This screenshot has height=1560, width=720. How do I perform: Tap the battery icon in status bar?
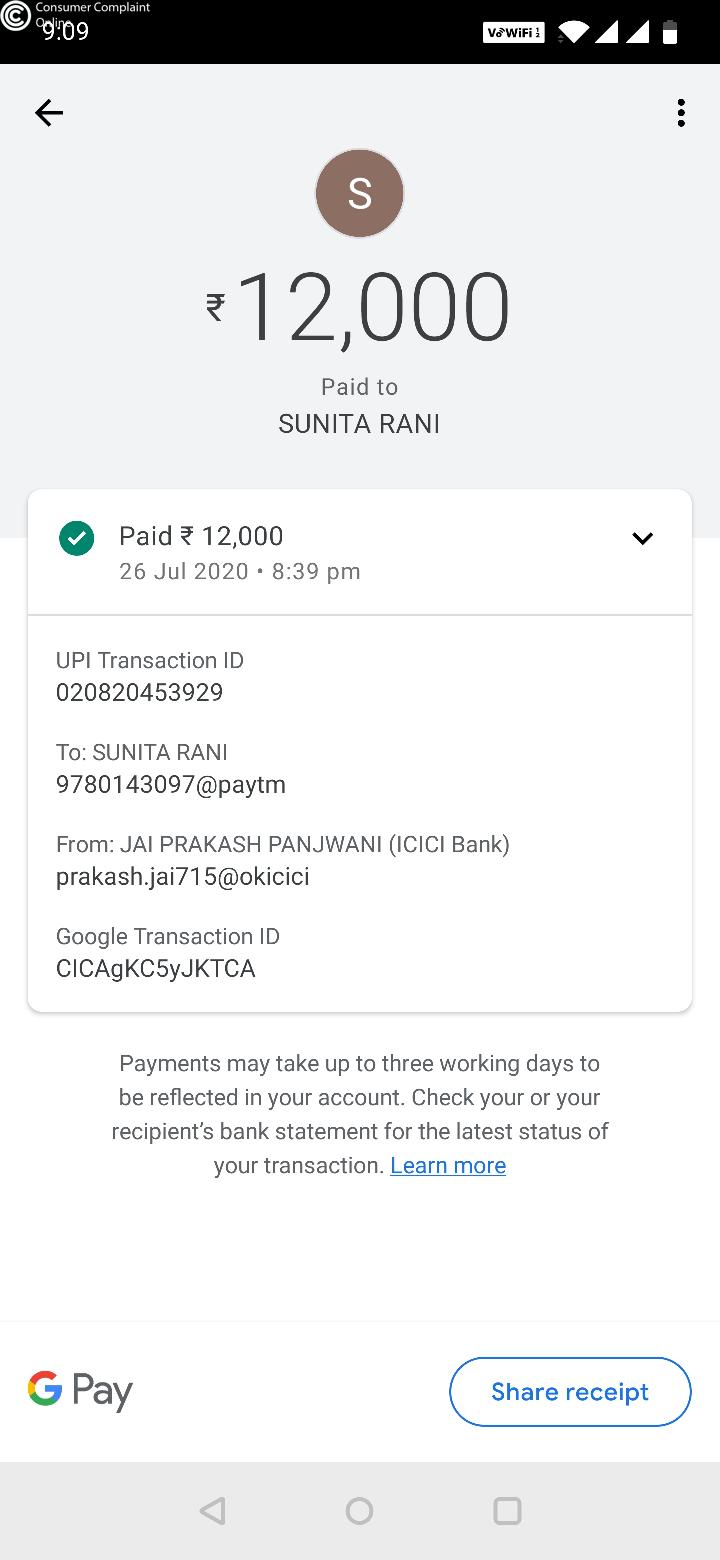(x=670, y=33)
